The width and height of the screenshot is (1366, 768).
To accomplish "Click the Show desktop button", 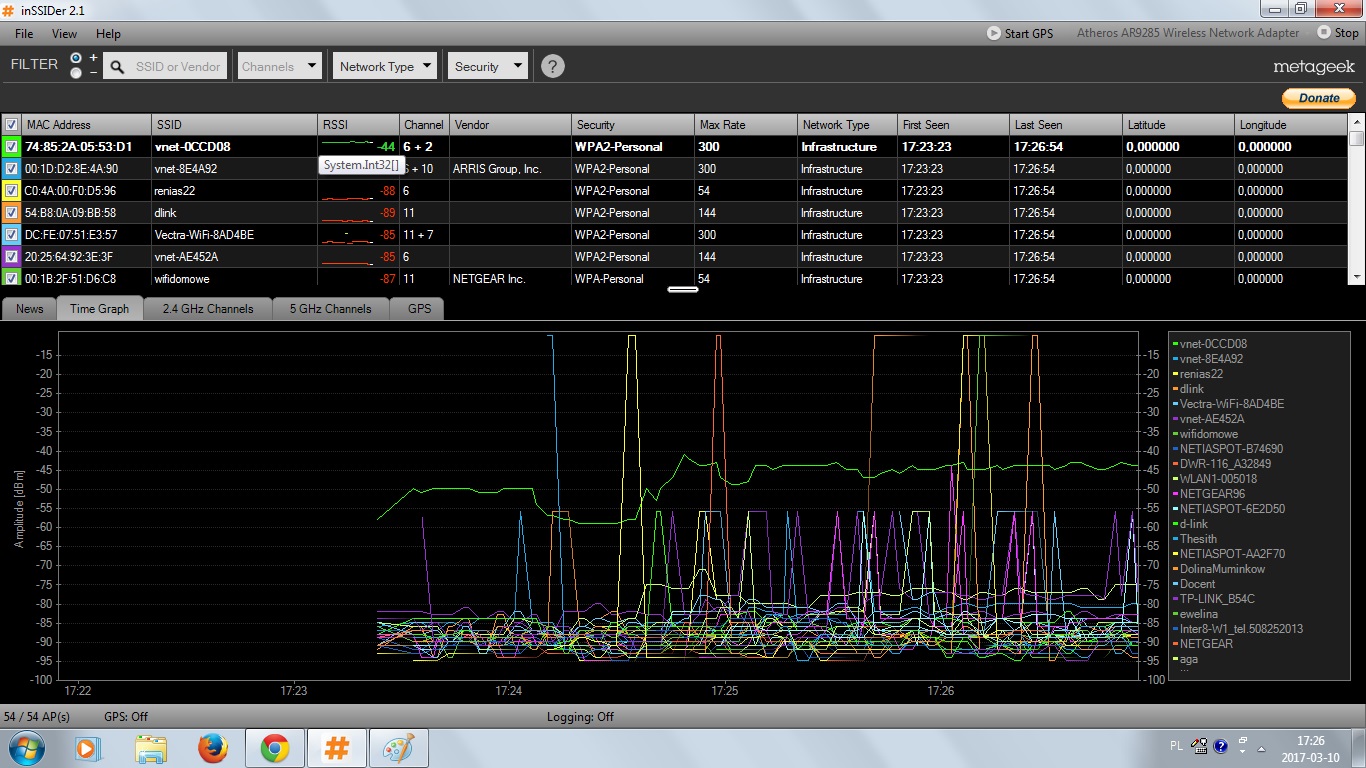I will click(x=1358, y=748).
